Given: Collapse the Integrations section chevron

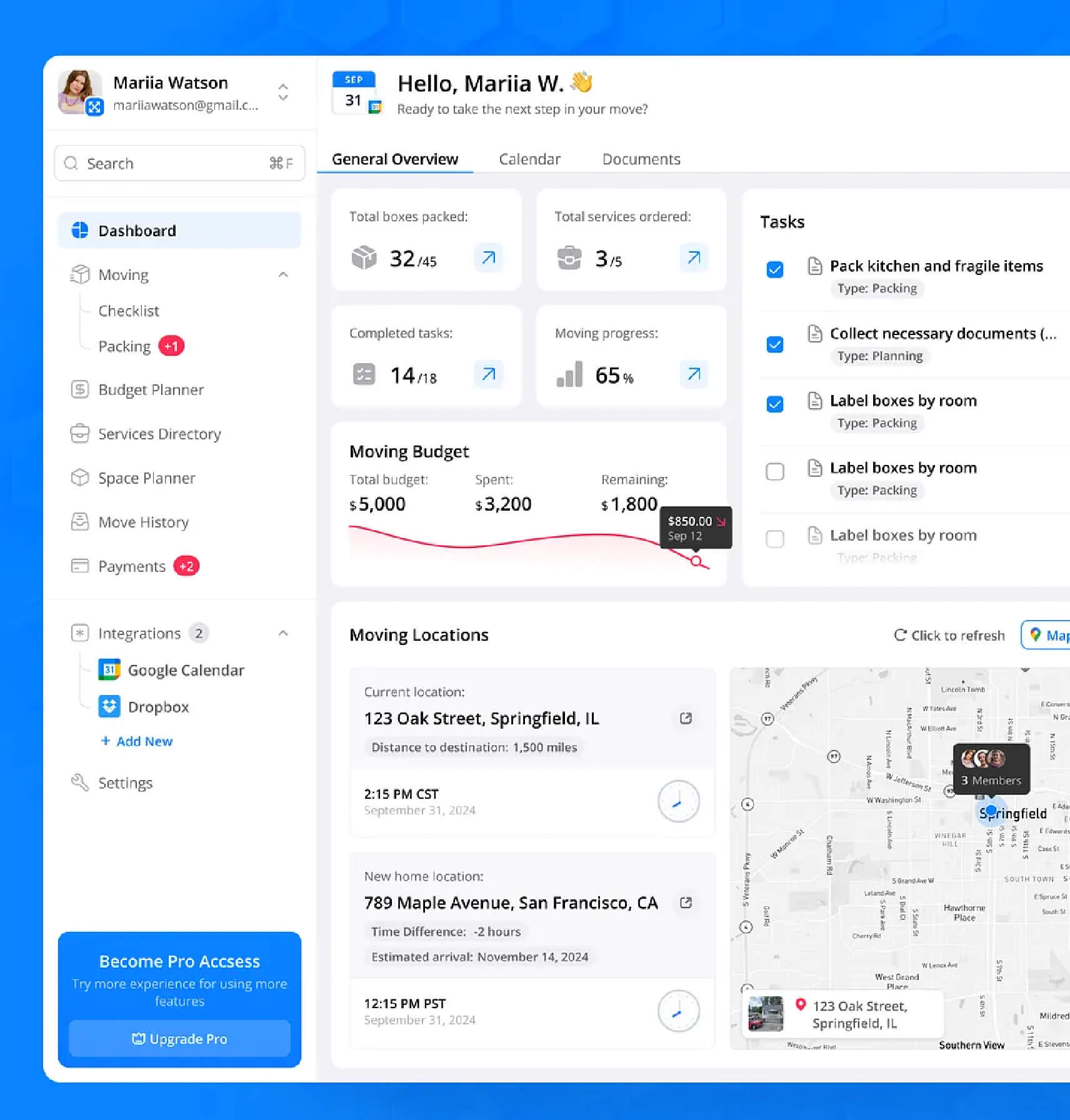Looking at the screenshot, I should coord(283,633).
